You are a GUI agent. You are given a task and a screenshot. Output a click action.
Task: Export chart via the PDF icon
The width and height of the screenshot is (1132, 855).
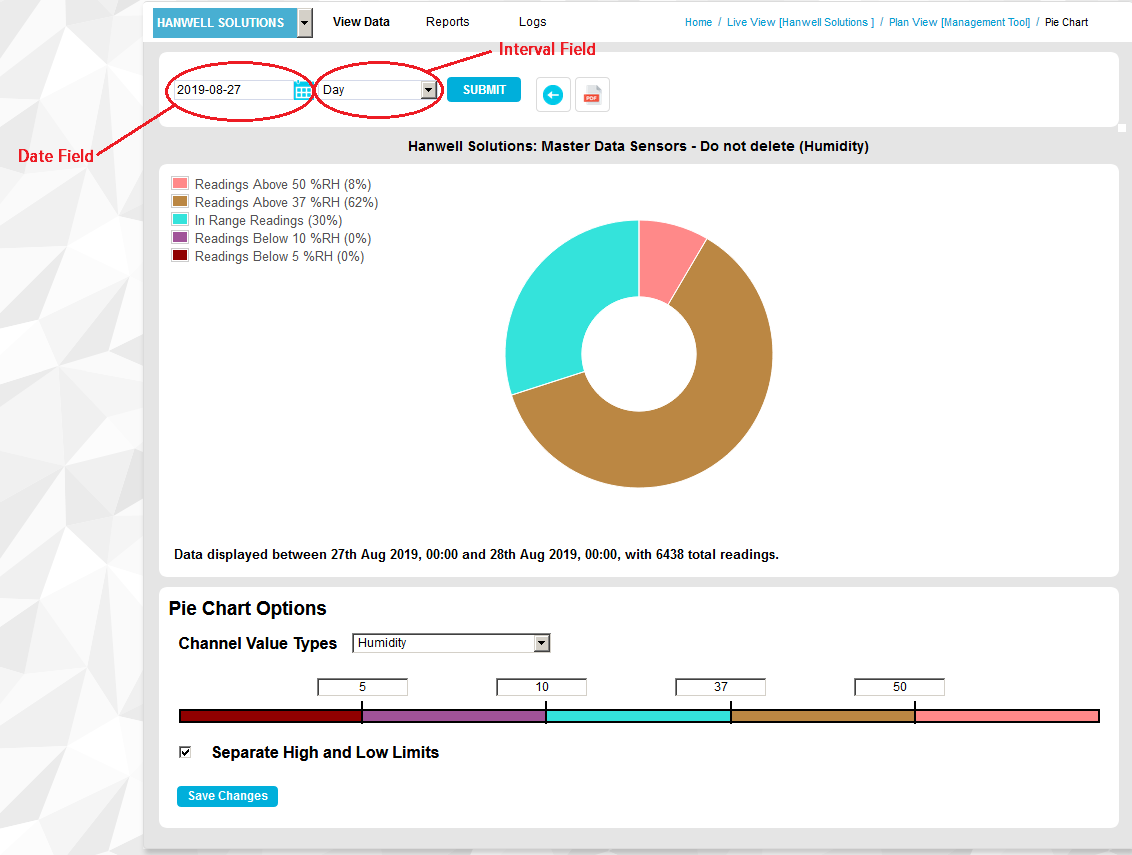click(592, 95)
